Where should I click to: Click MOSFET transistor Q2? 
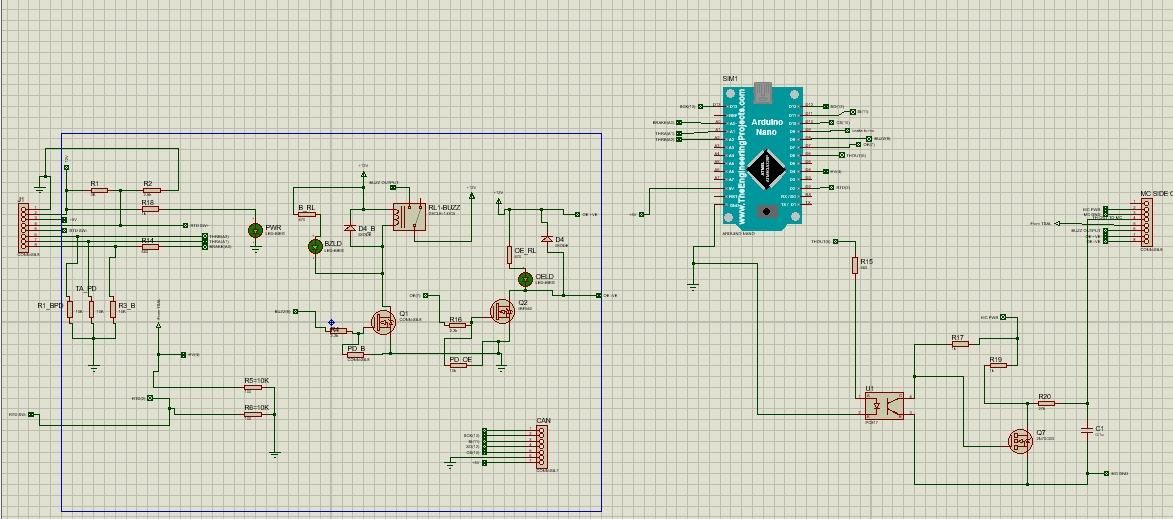[502, 310]
